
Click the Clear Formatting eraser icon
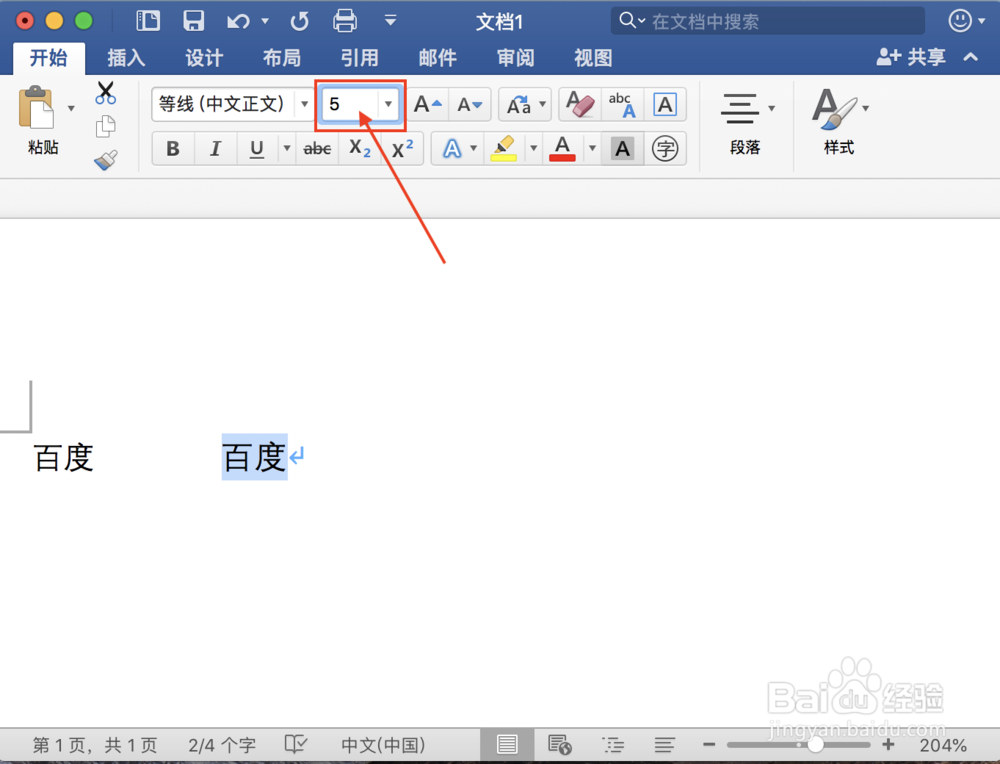coord(579,104)
